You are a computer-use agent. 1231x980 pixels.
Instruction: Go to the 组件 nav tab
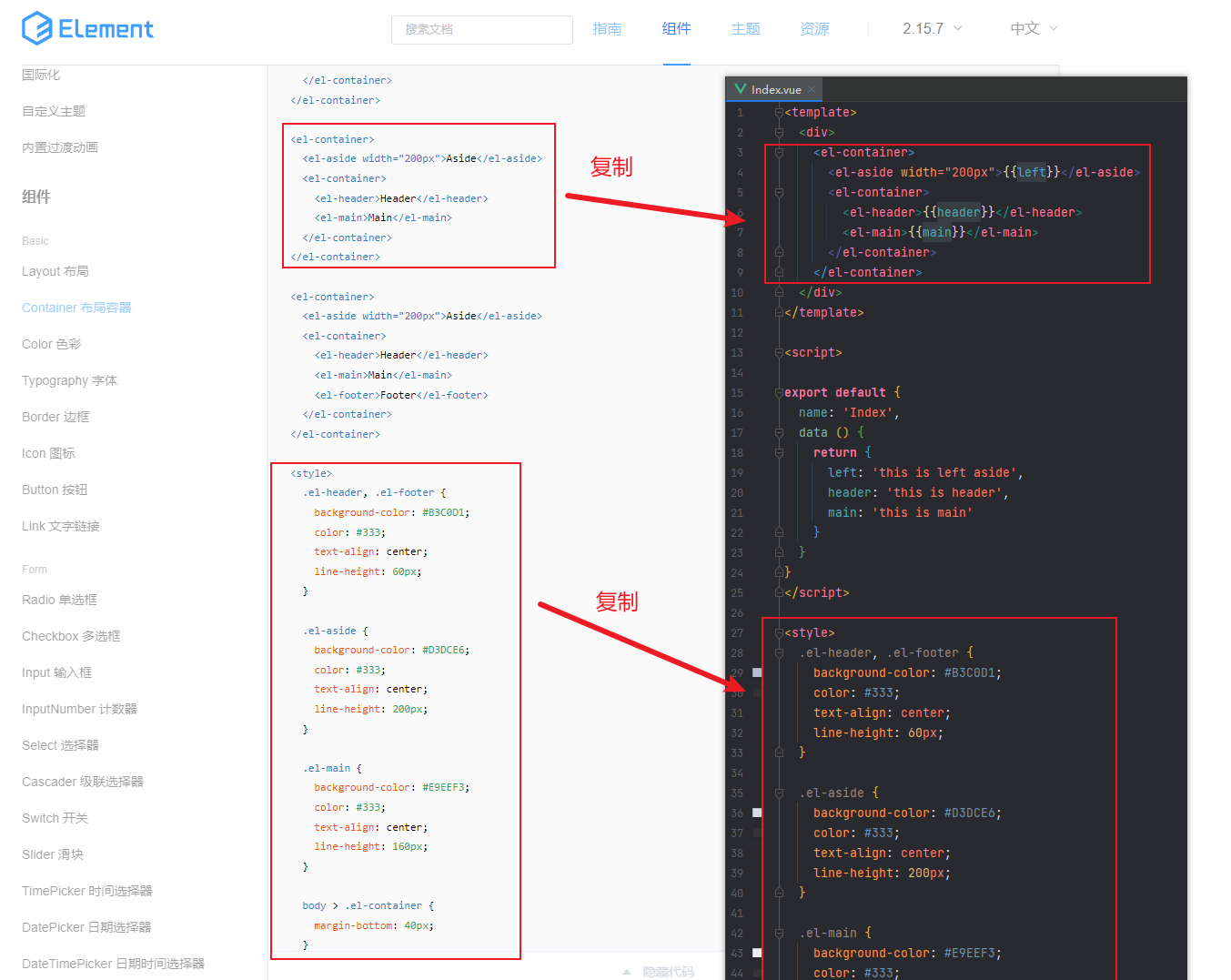pyautogui.click(x=677, y=29)
